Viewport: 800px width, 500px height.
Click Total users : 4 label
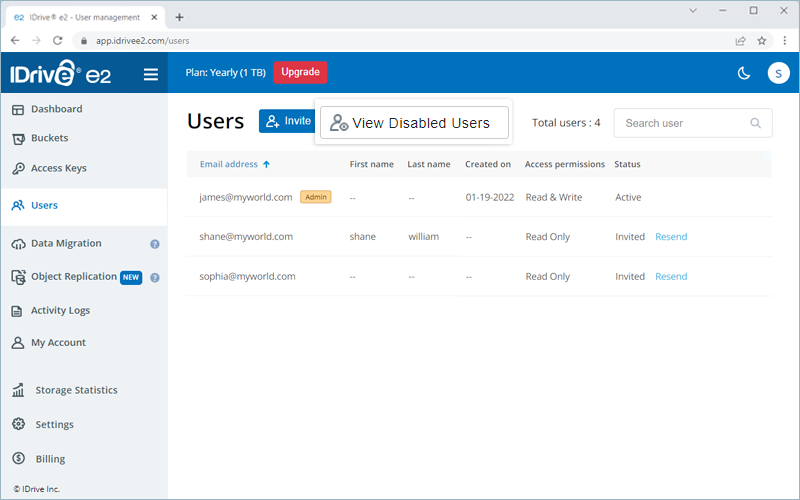566,123
